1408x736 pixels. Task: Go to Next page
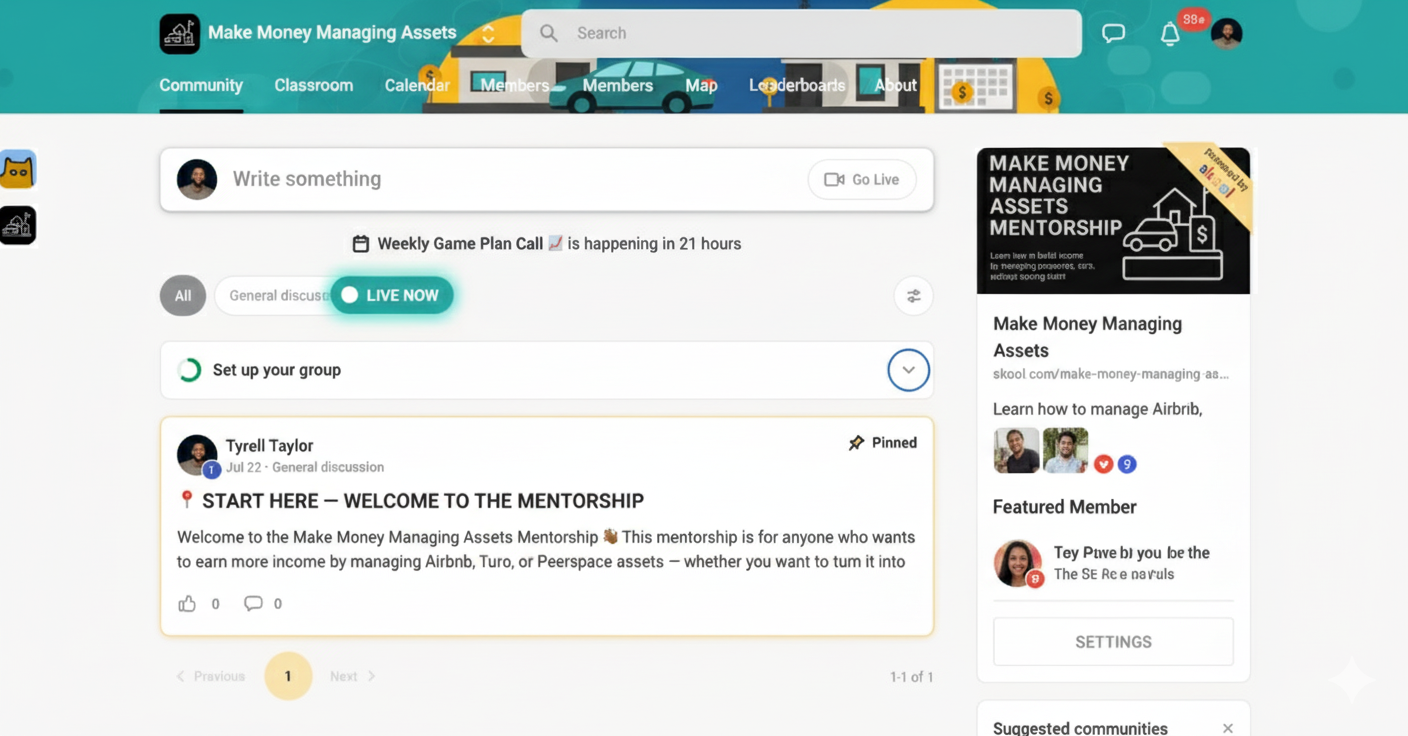click(353, 676)
